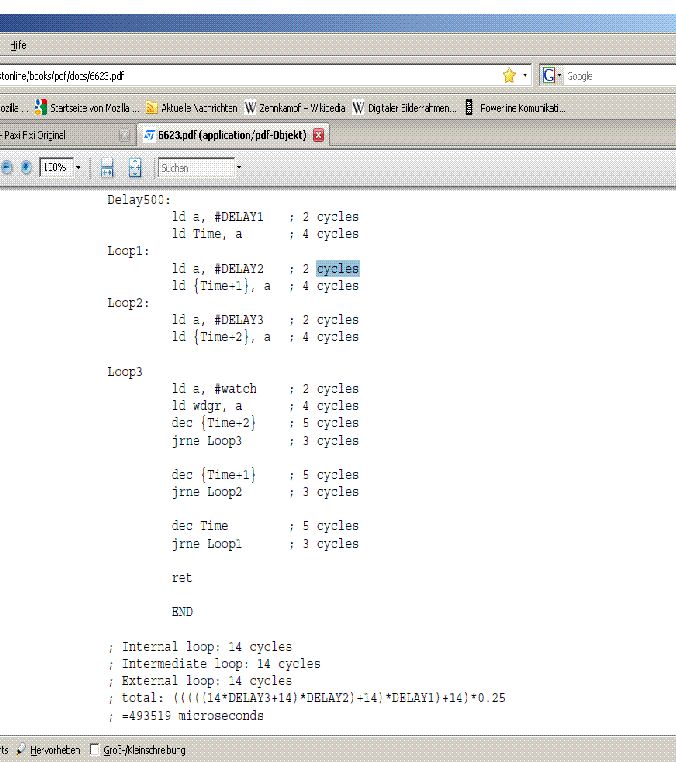
Task: Select the fit width icon
Action: [x=107, y=168]
